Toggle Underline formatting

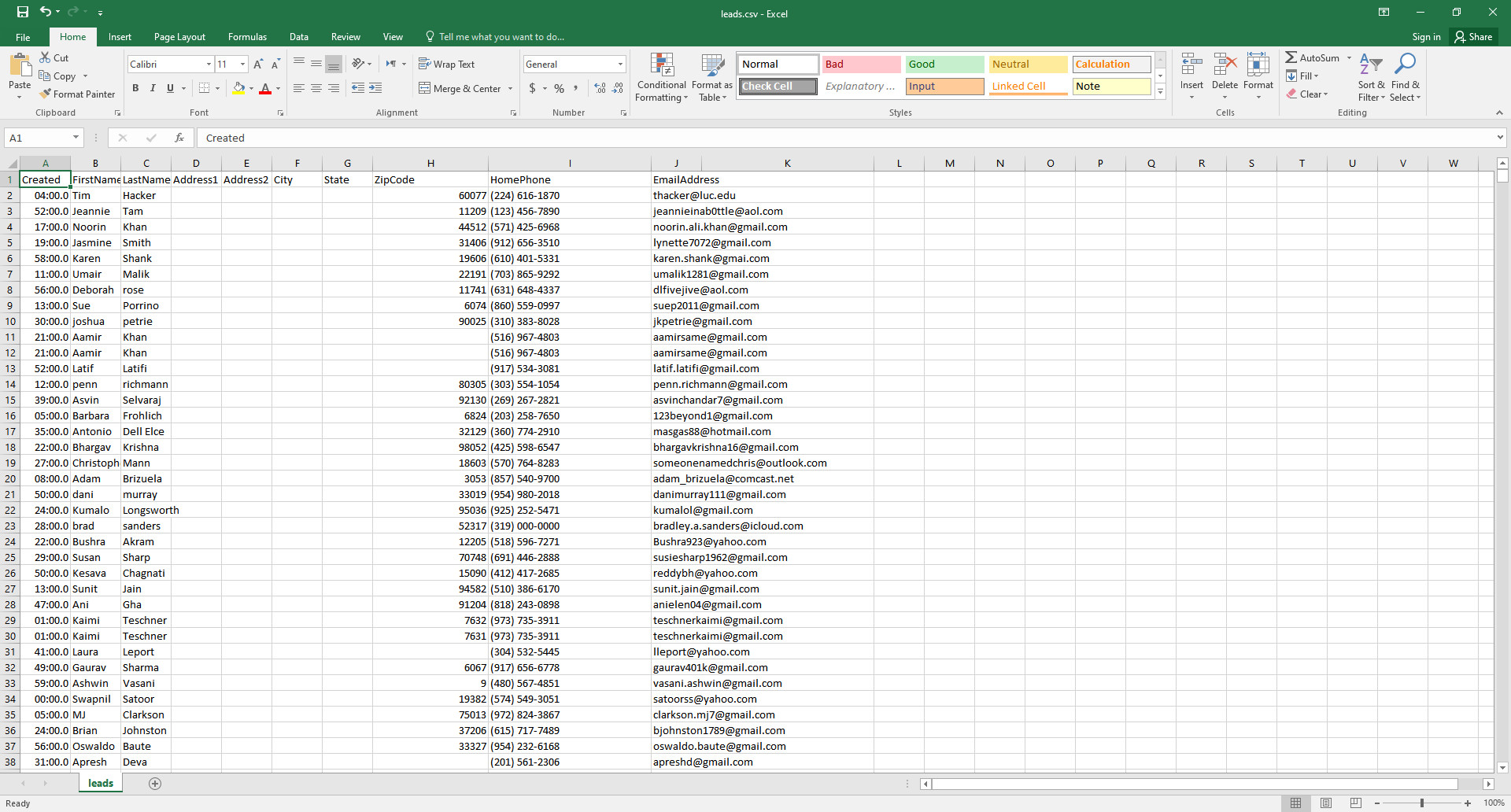(170, 88)
